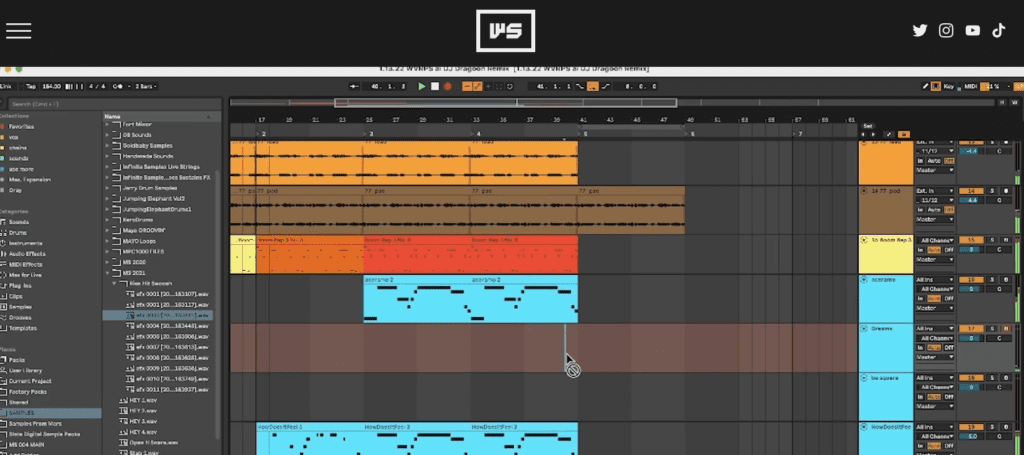Enable the MIDI map mode switch
The height and width of the screenshot is (455, 1024).
coord(970,86)
